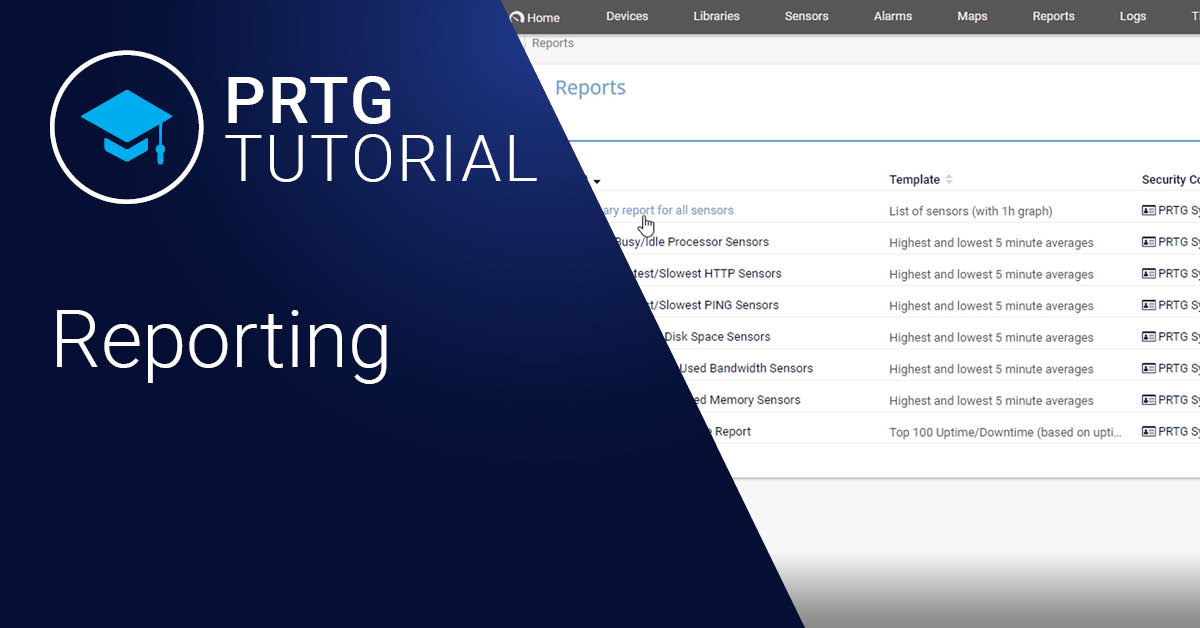
Task: Click the badge icon on the PING Sensors row
Action: [1148, 305]
